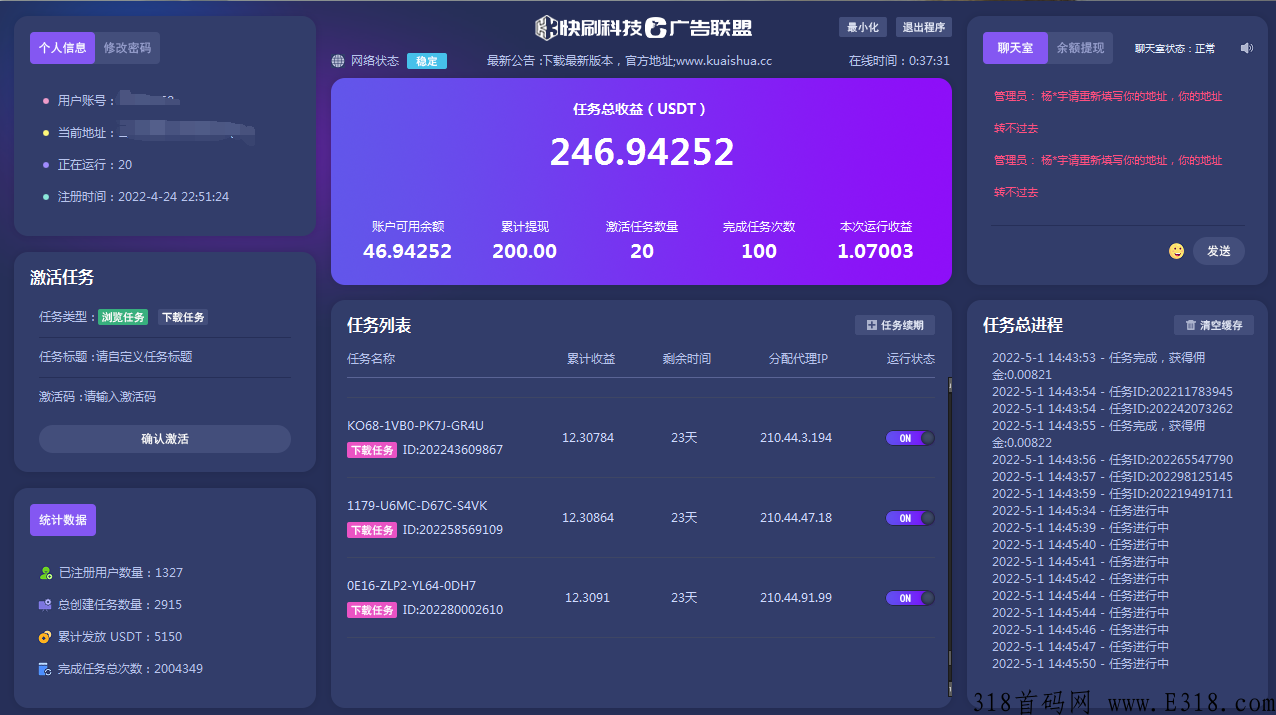Click the 累计收益 column header
The width and height of the screenshot is (1276, 715).
tap(591, 358)
